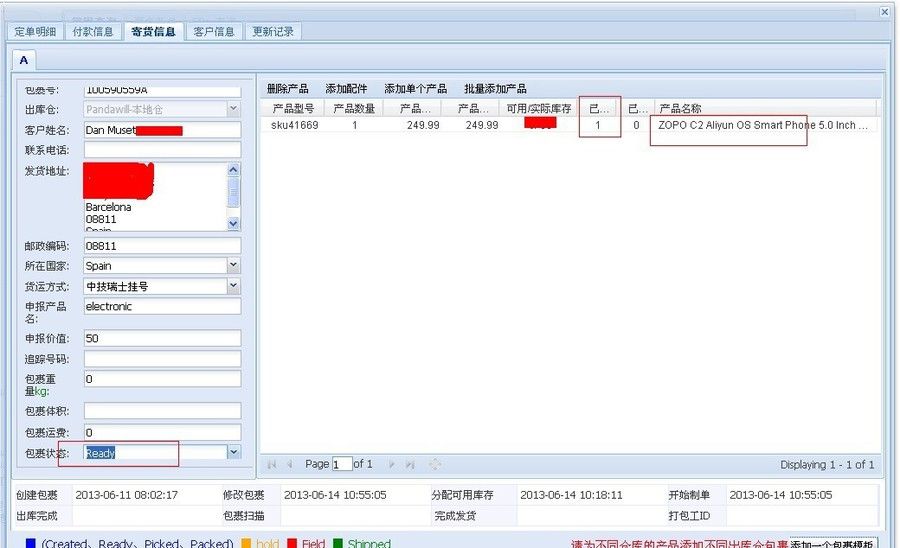
Task: Go to last page in grid pager
Action: pyautogui.click(x=410, y=464)
